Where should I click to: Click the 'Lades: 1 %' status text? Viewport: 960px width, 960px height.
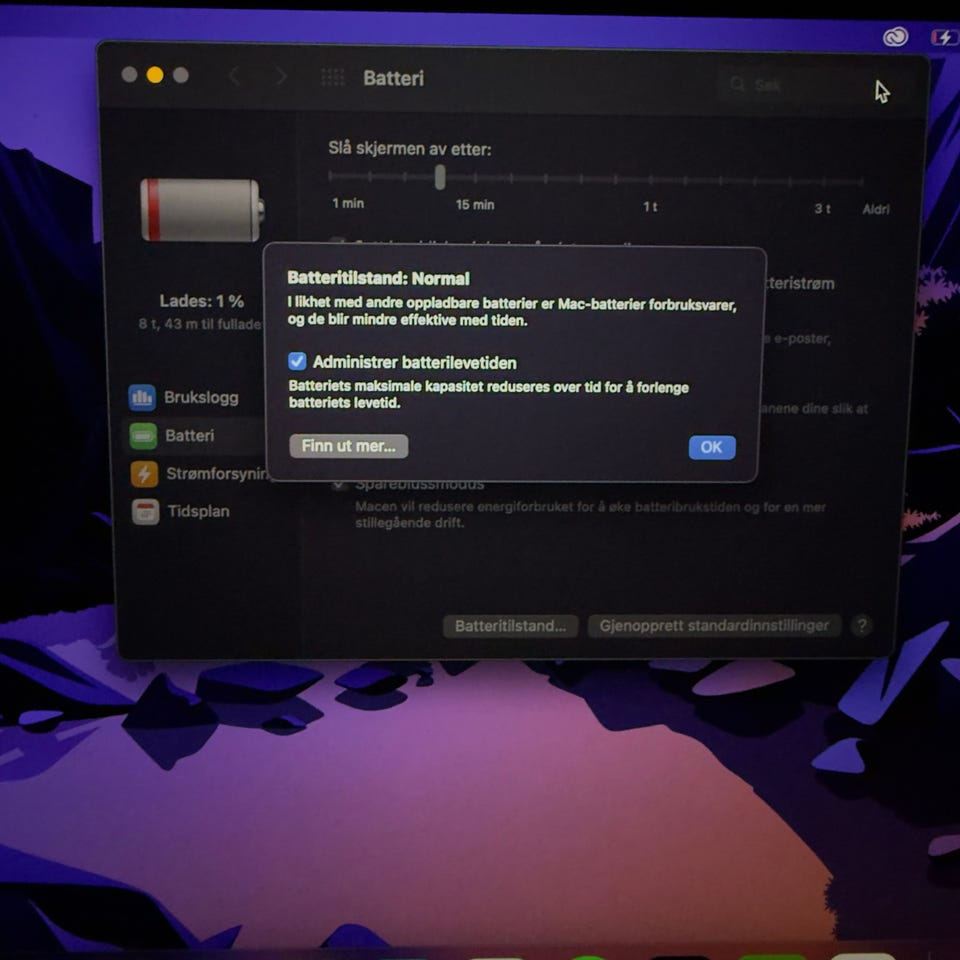(x=201, y=301)
